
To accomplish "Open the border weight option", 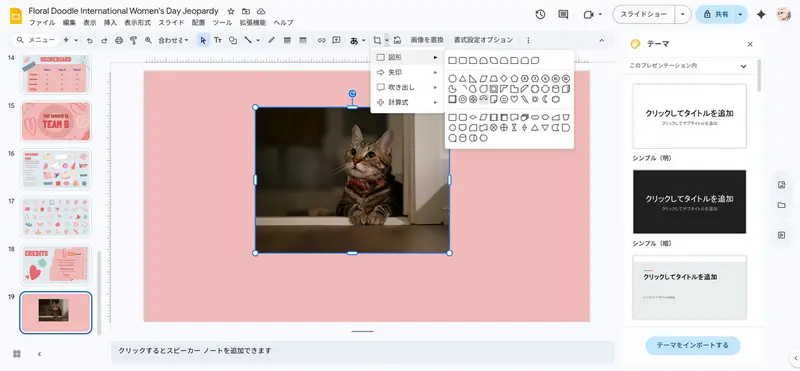I will pos(287,40).
